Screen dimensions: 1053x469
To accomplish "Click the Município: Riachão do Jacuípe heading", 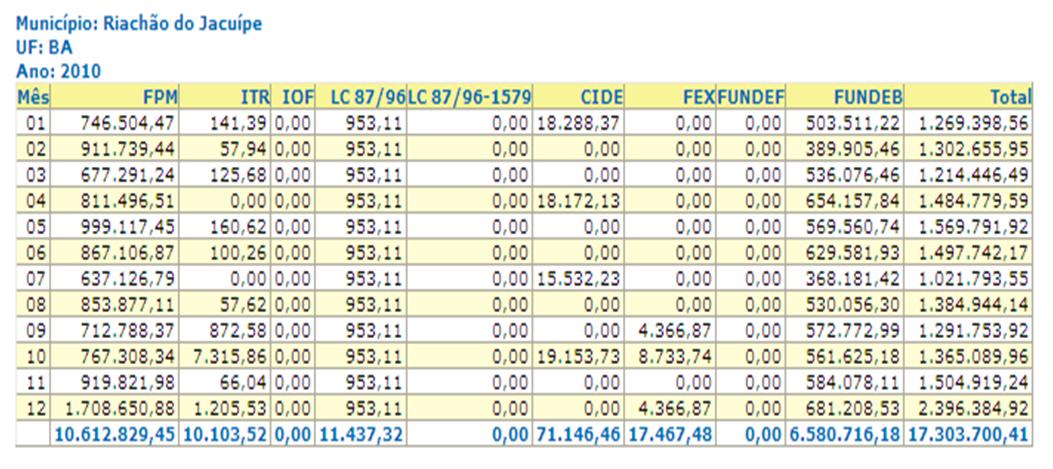I will pos(138,24).
